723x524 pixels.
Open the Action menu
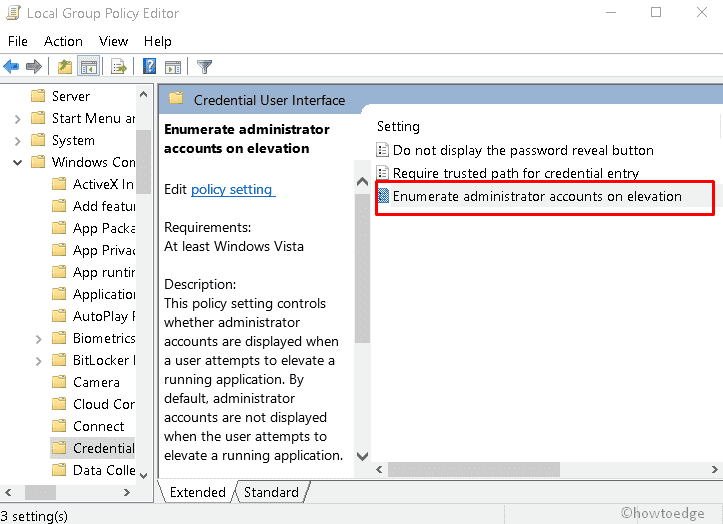coord(63,42)
